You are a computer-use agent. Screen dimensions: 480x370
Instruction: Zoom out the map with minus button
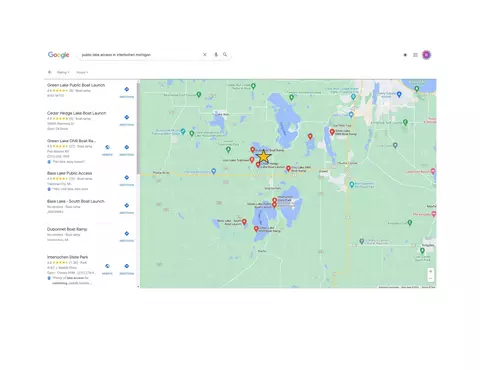click(430, 279)
